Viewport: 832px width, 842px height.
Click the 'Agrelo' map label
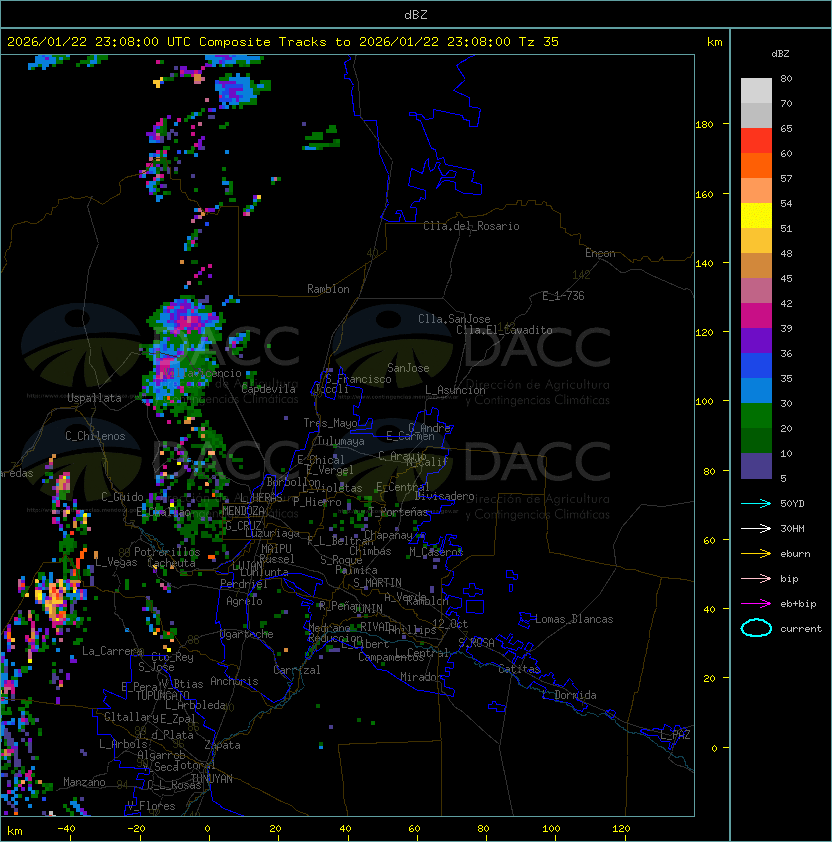tap(244, 601)
